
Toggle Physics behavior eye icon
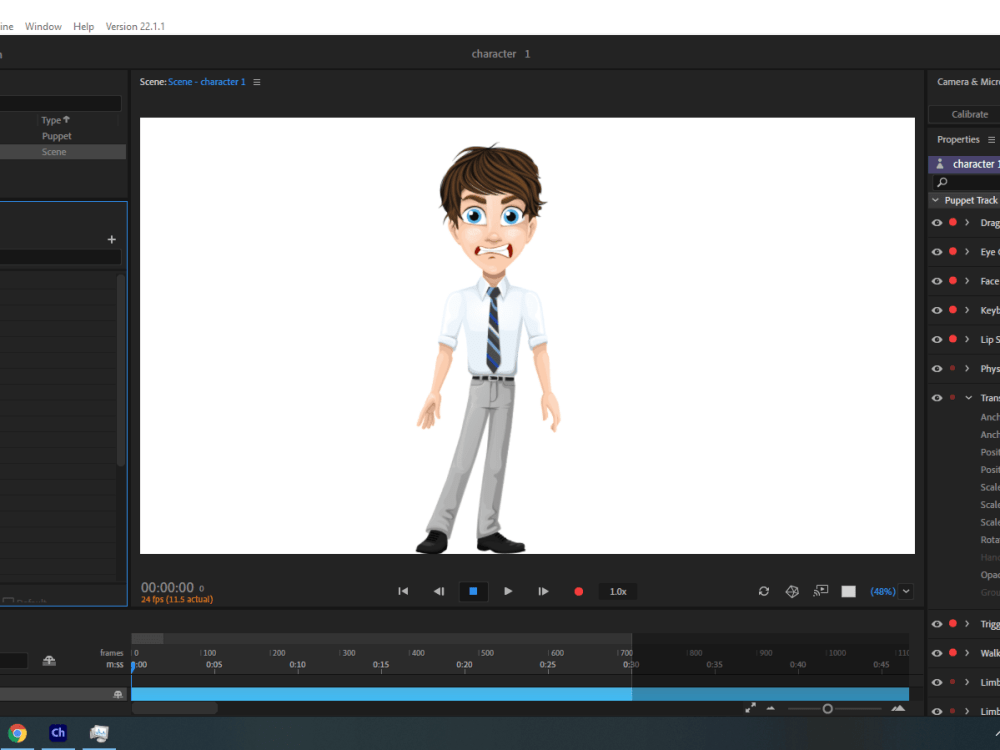937,369
